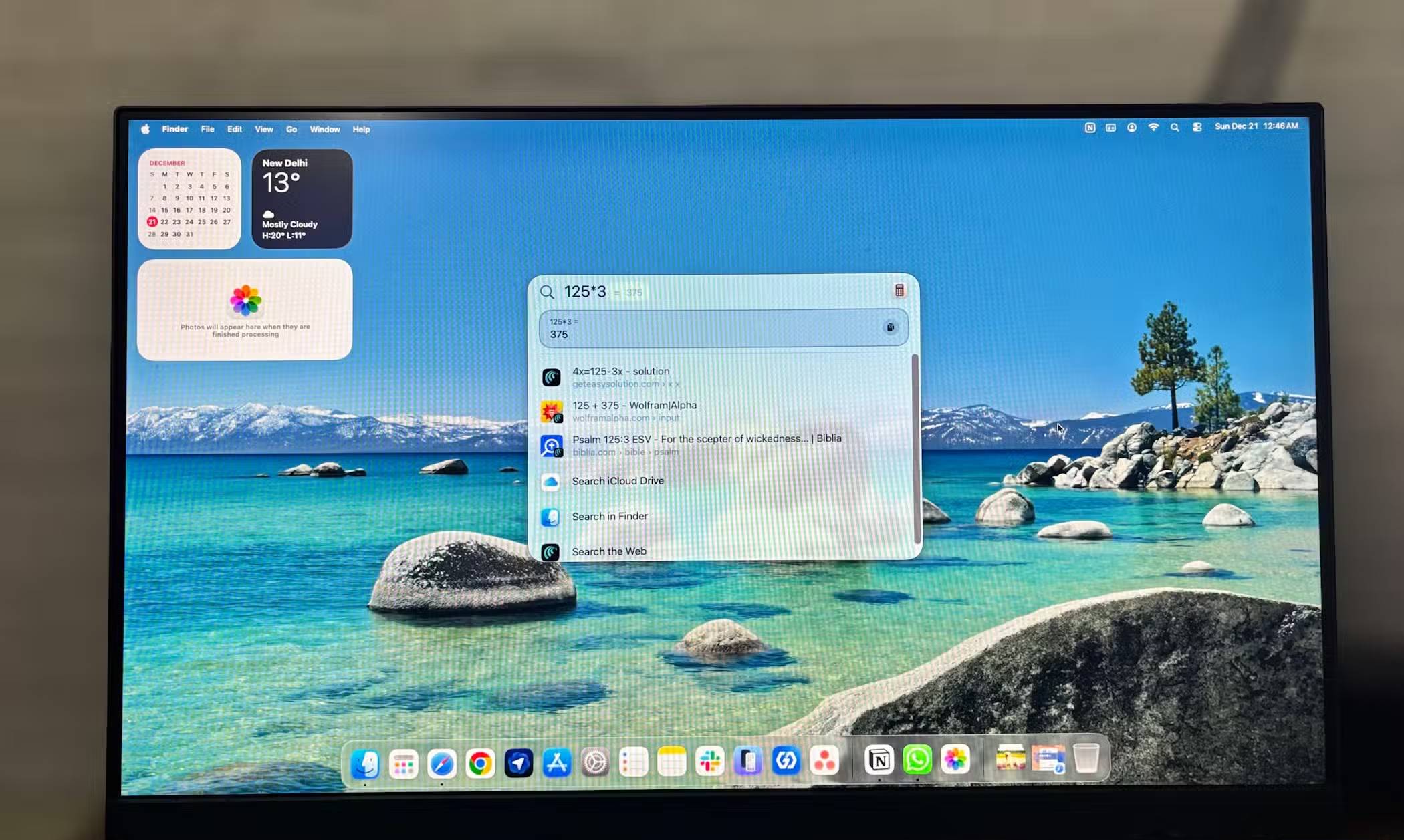Image resolution: width=1404 pixels, height=840 pixels.
Task: Select Search iCloud Drive option
Action: [x=617, y=481]
